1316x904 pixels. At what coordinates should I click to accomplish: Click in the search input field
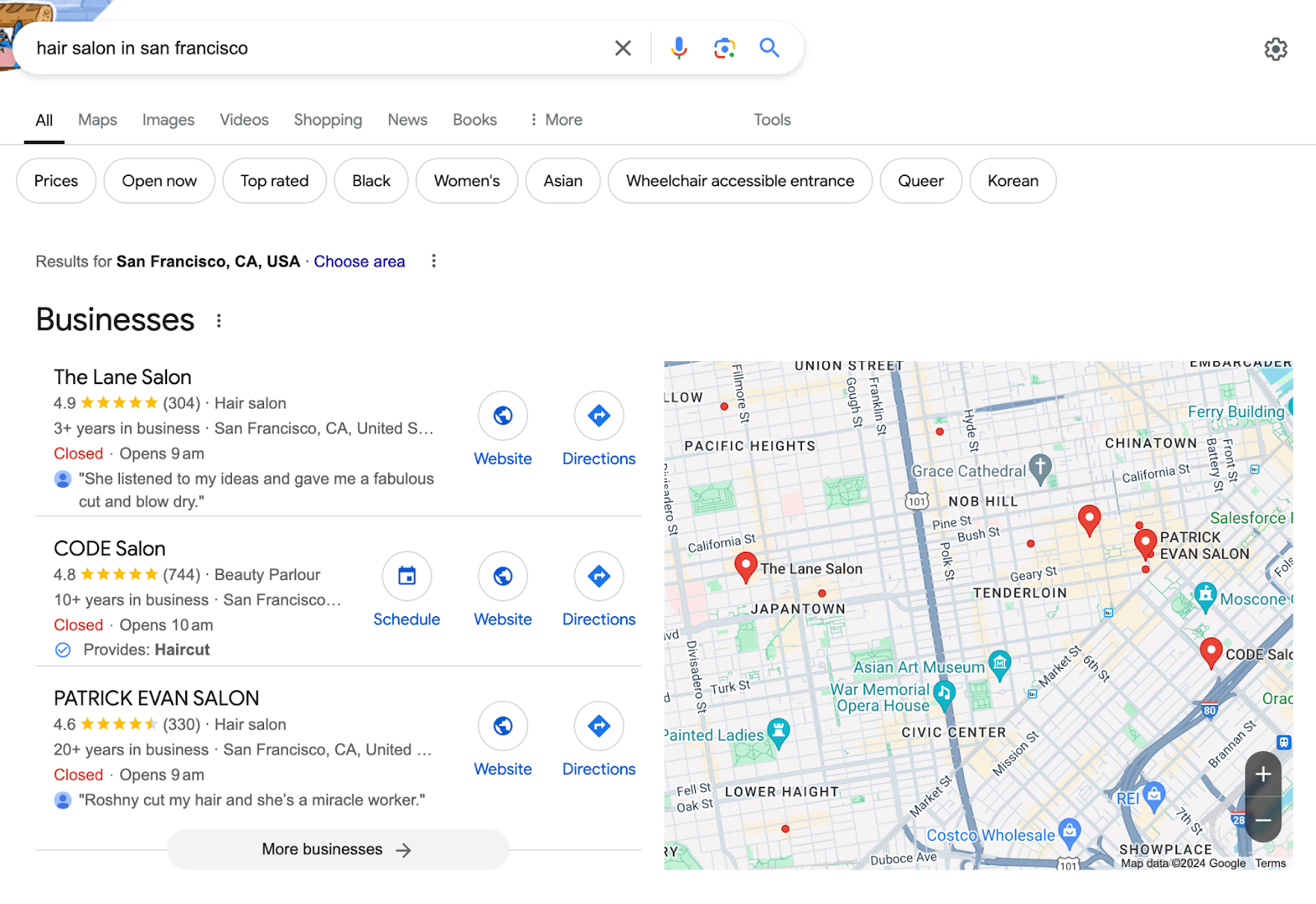point(313,49)
